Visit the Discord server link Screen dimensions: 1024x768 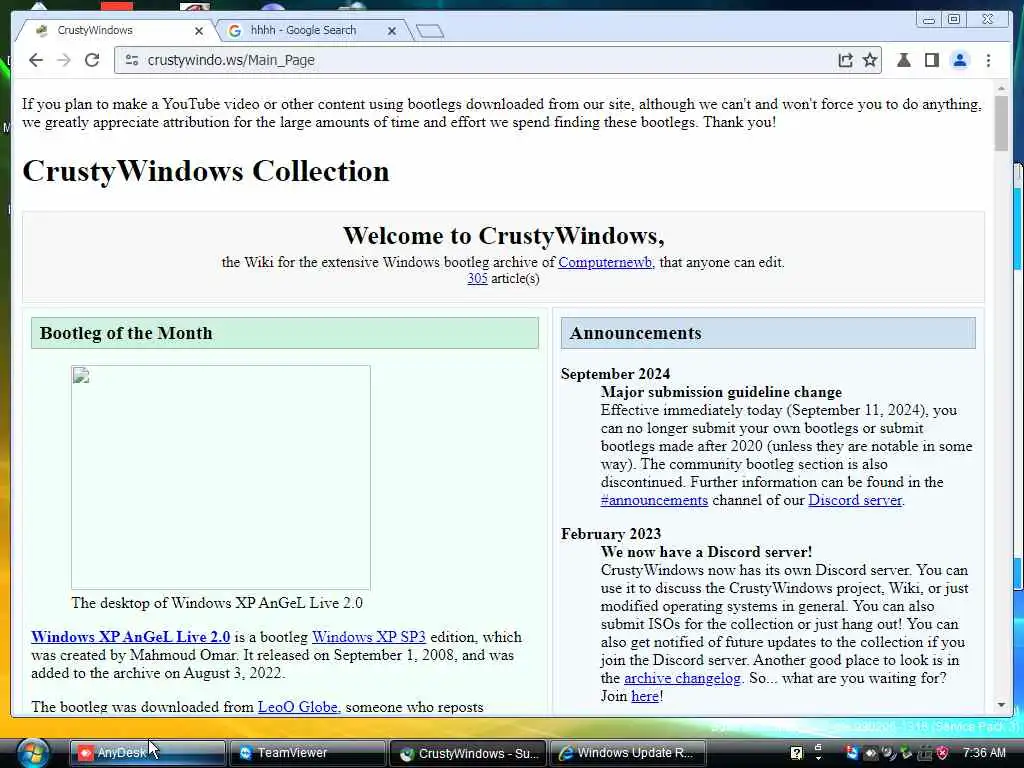tap(855, 500)
